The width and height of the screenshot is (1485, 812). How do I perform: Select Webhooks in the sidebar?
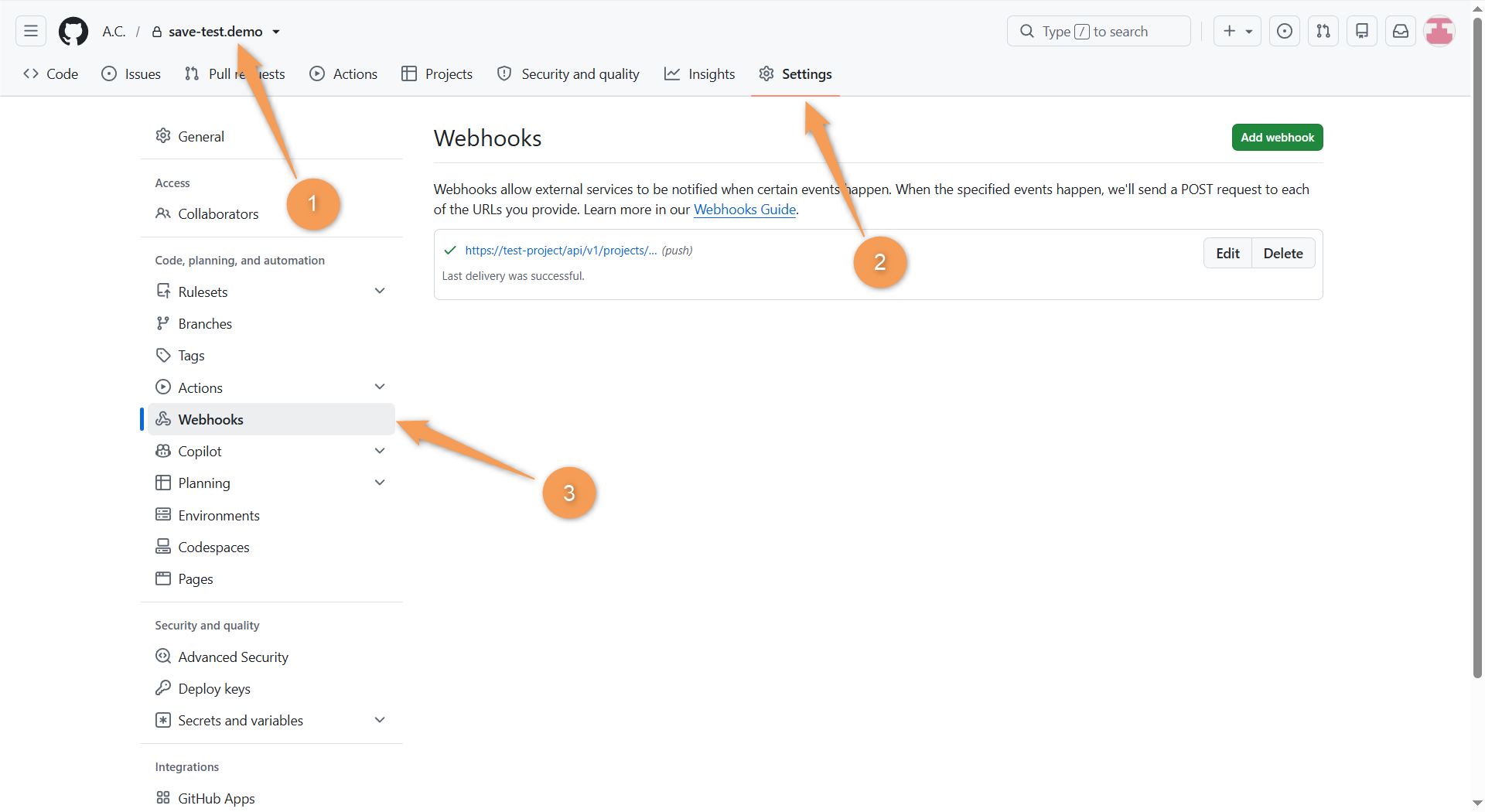click(x=271, y=419)
